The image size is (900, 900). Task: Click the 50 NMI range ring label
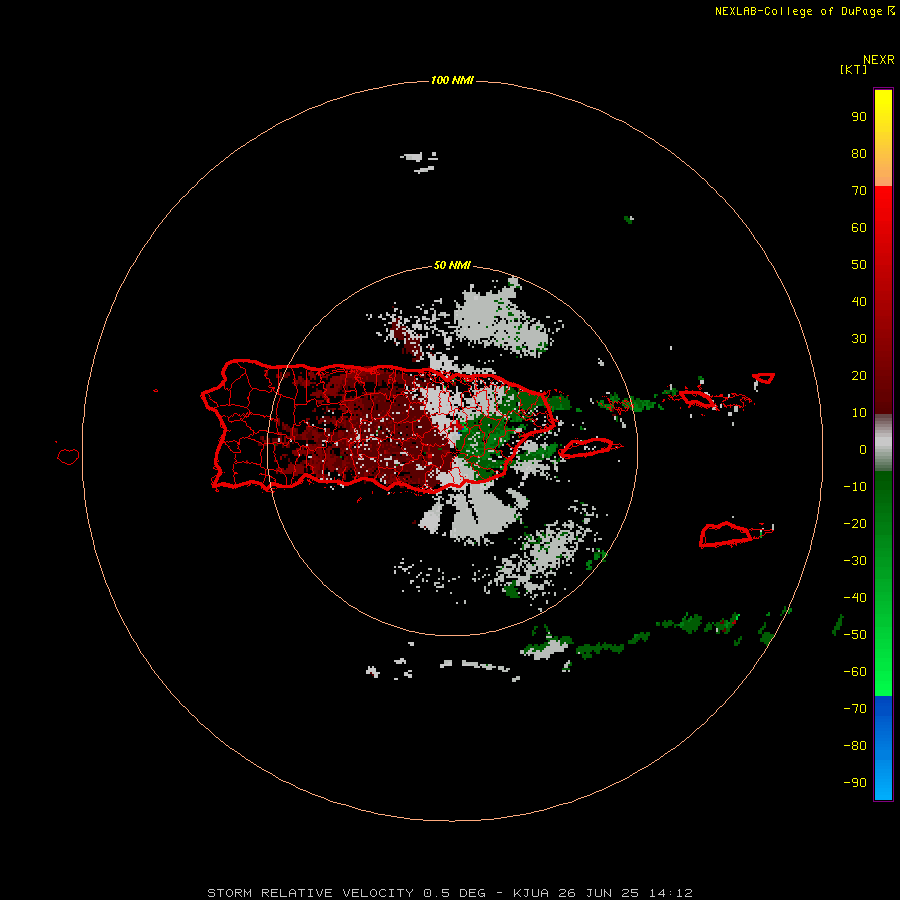(x=452, y=265)
